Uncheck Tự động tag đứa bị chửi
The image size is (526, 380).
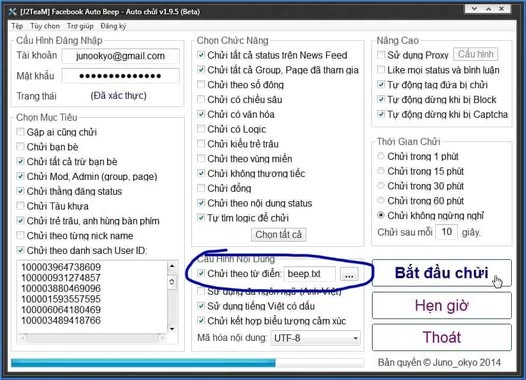pos(381,84)
